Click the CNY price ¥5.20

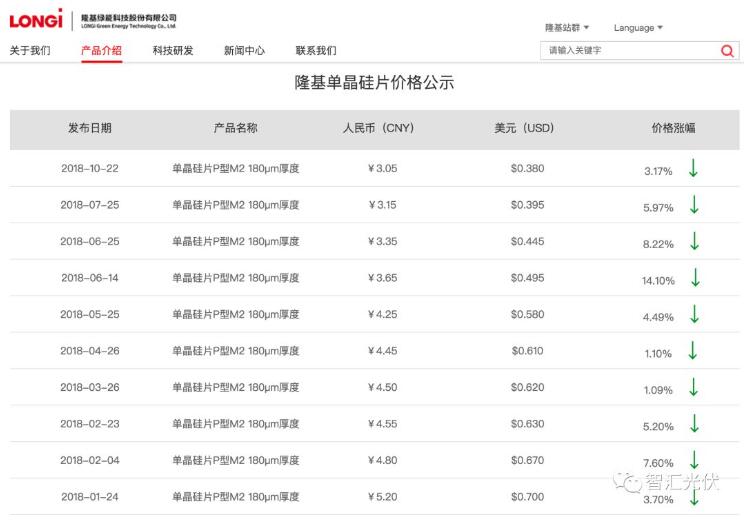click(x=383, y=497)
